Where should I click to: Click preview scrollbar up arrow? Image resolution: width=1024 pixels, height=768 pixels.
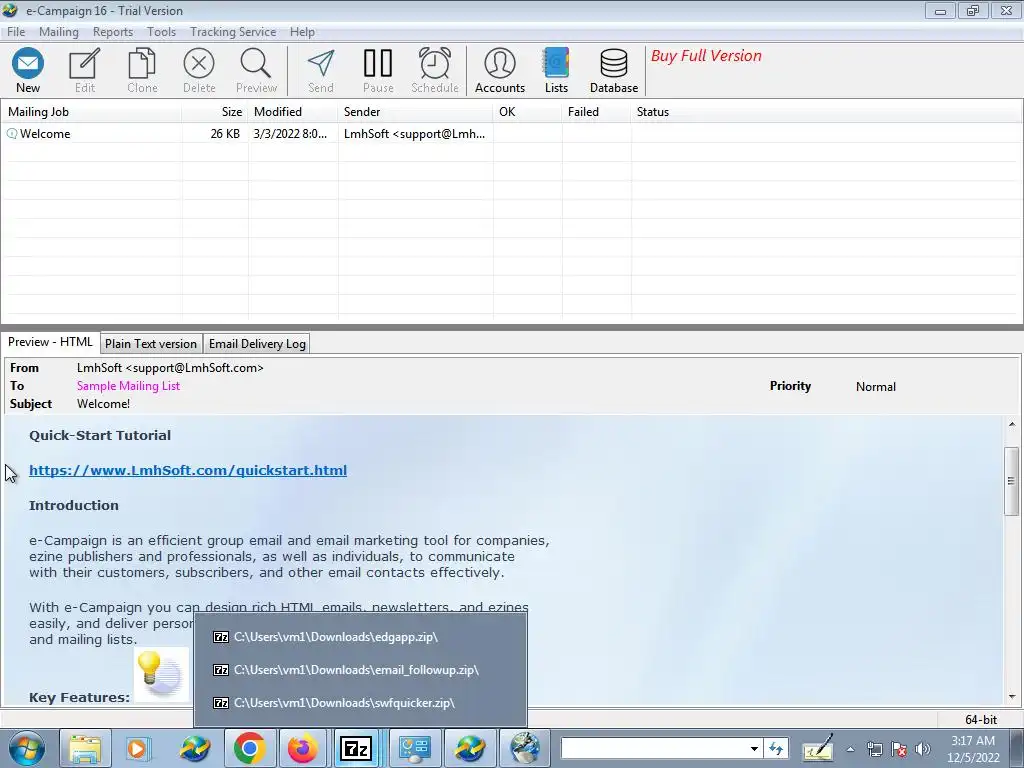coord(1012,424)
